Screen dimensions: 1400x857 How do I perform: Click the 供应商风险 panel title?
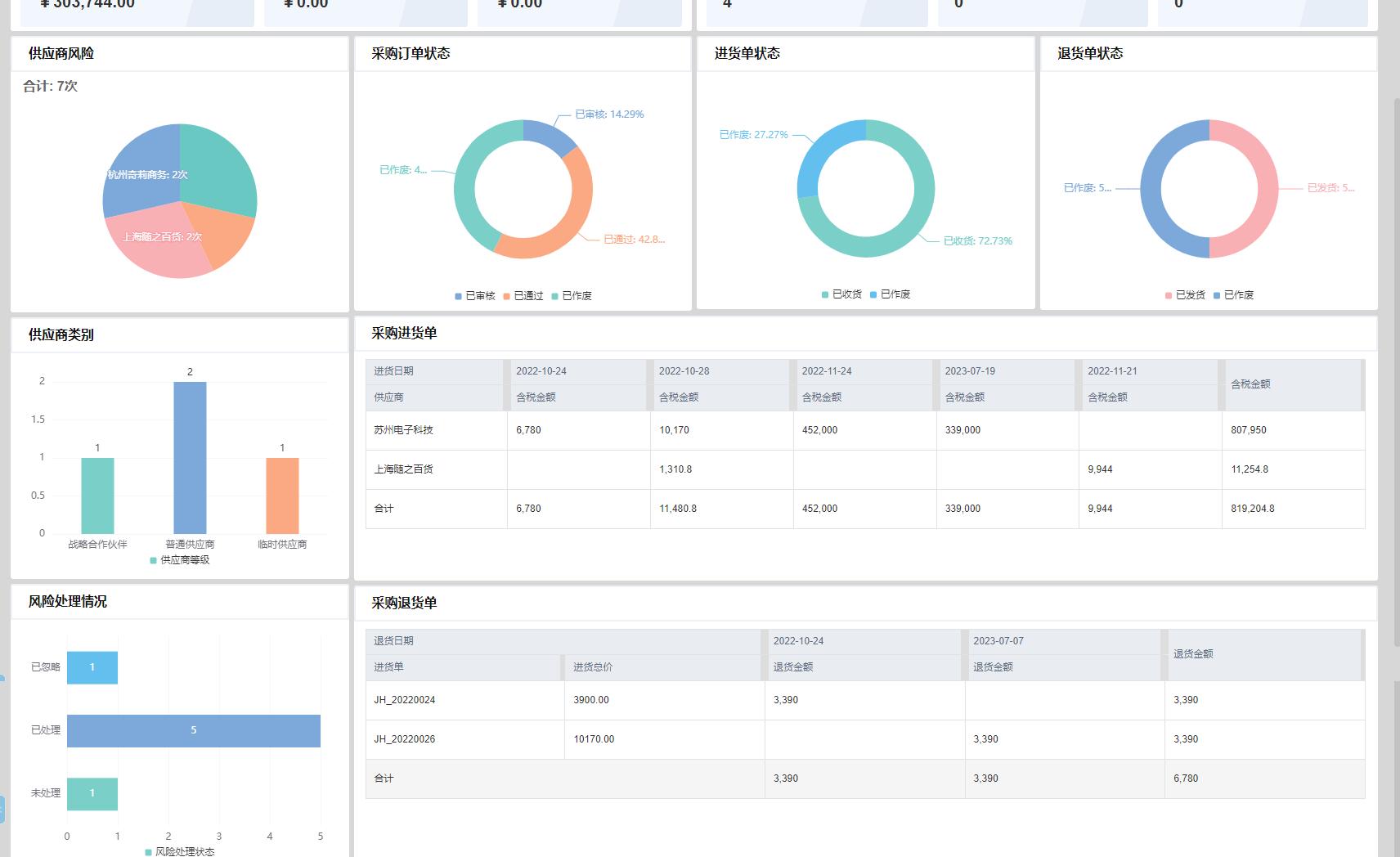tap(61, 53)
